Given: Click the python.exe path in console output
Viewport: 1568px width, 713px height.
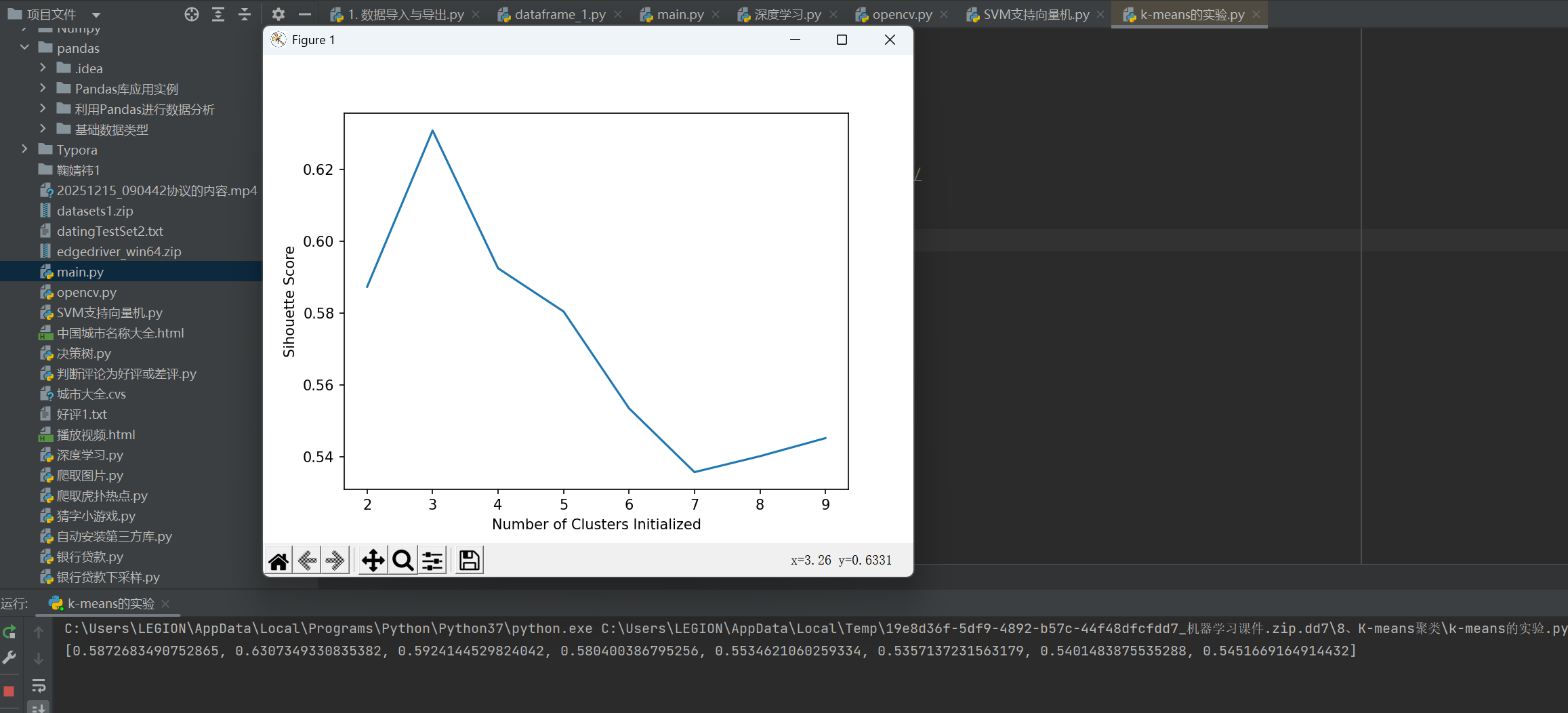Looking at the screenshot, I should pyautogui.click(x=329, y=628).
